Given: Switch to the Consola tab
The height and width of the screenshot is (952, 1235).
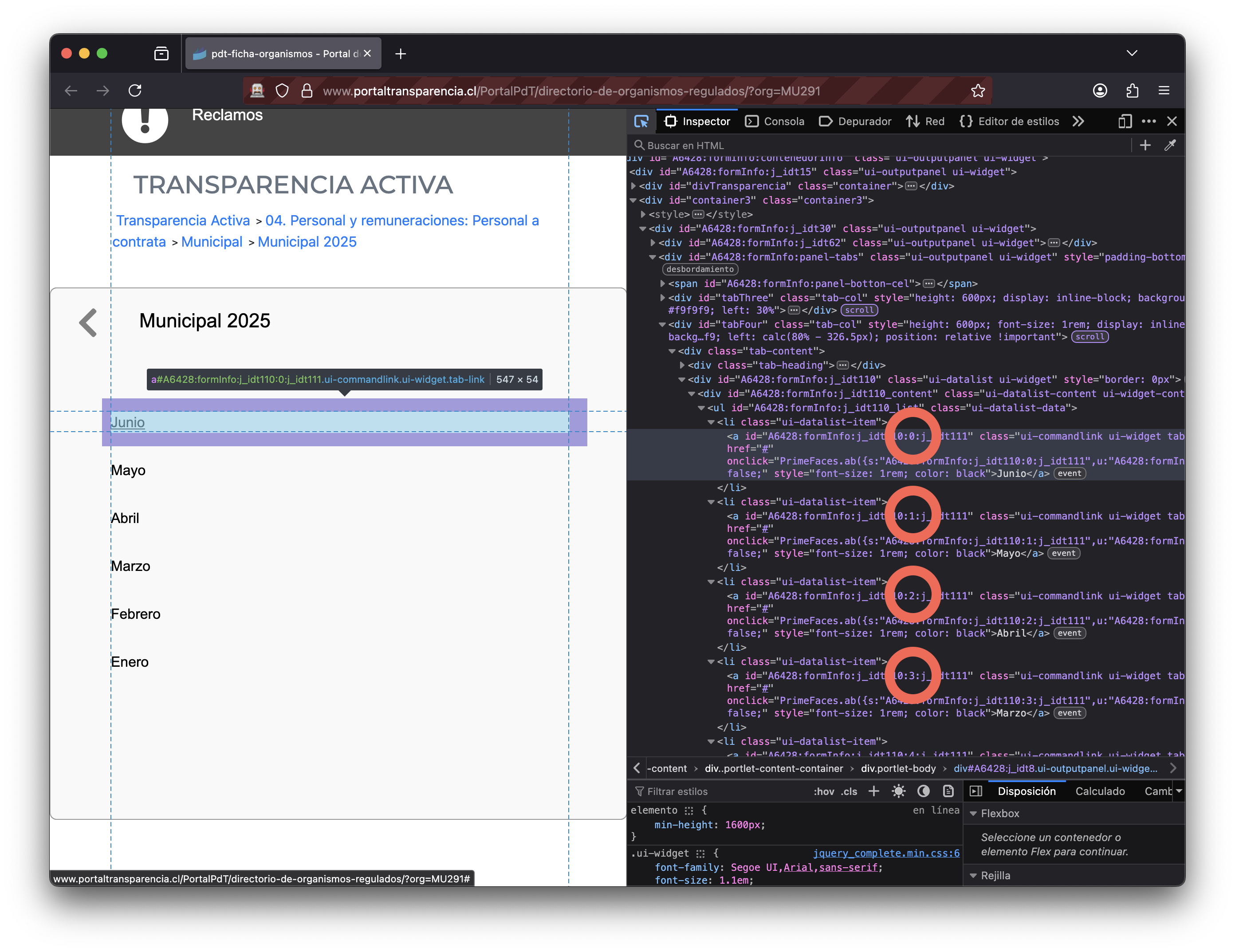Looking at the screenshot, I should 775,121.
